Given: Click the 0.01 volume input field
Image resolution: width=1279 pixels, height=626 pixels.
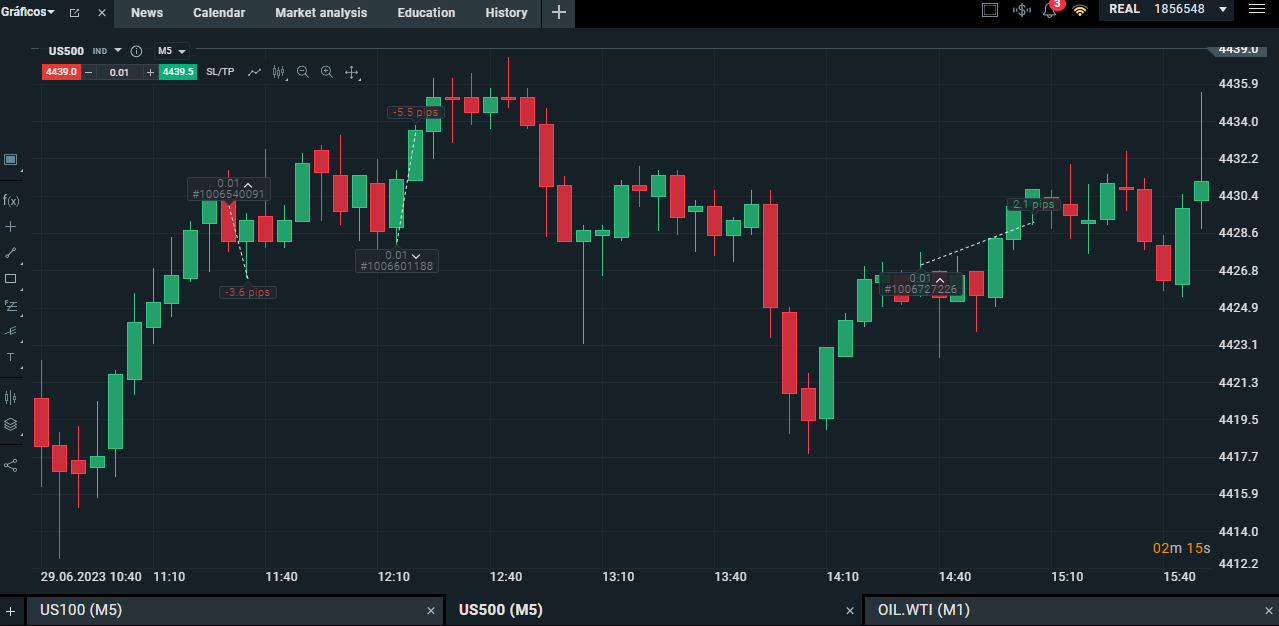Looking at the screenshot, I should [x=120, y=72].
